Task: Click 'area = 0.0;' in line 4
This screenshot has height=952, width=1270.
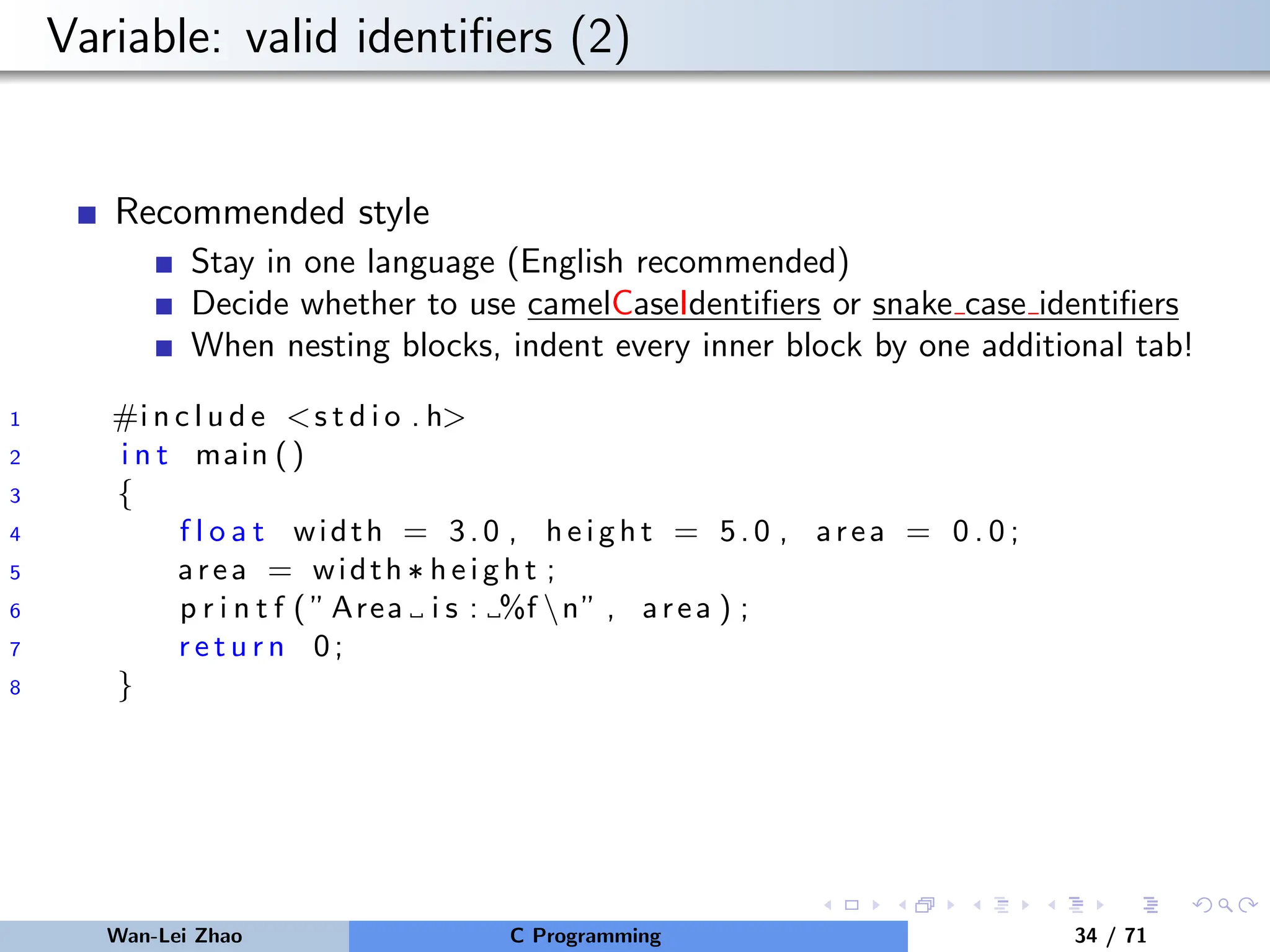Action: [x=918, y=532]
